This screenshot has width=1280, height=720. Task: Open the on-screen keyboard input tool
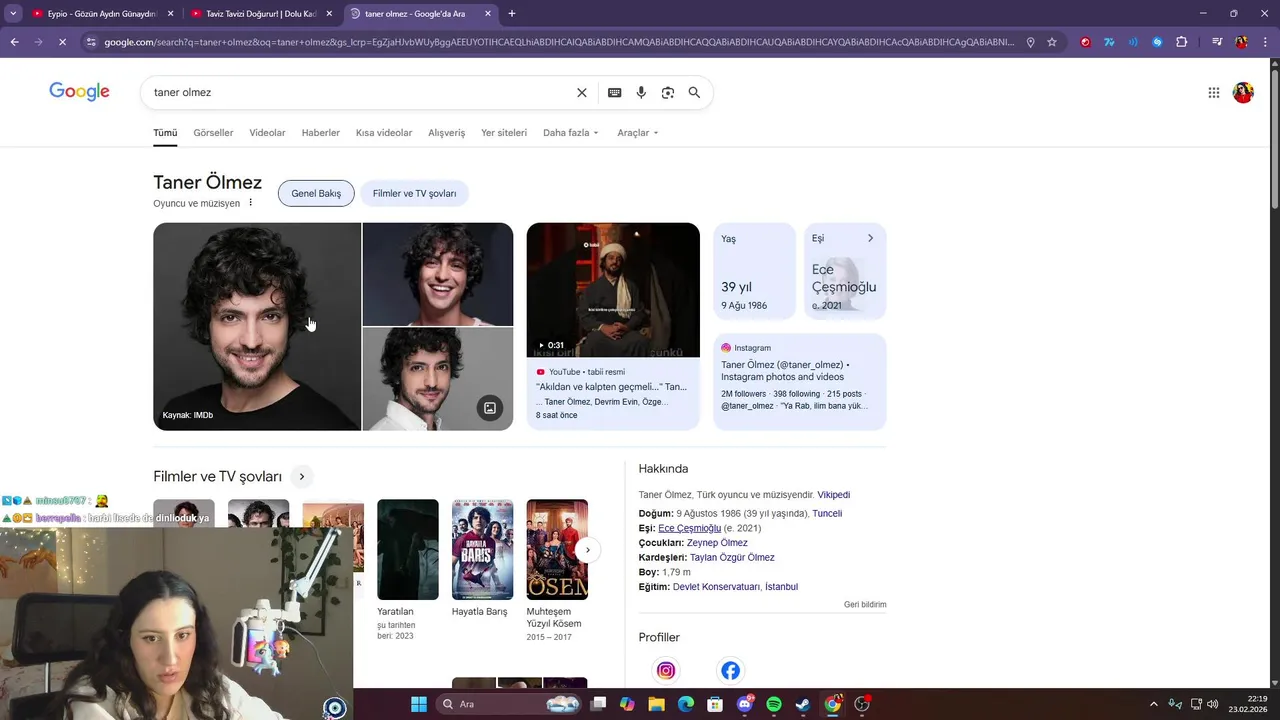[615, 92]
